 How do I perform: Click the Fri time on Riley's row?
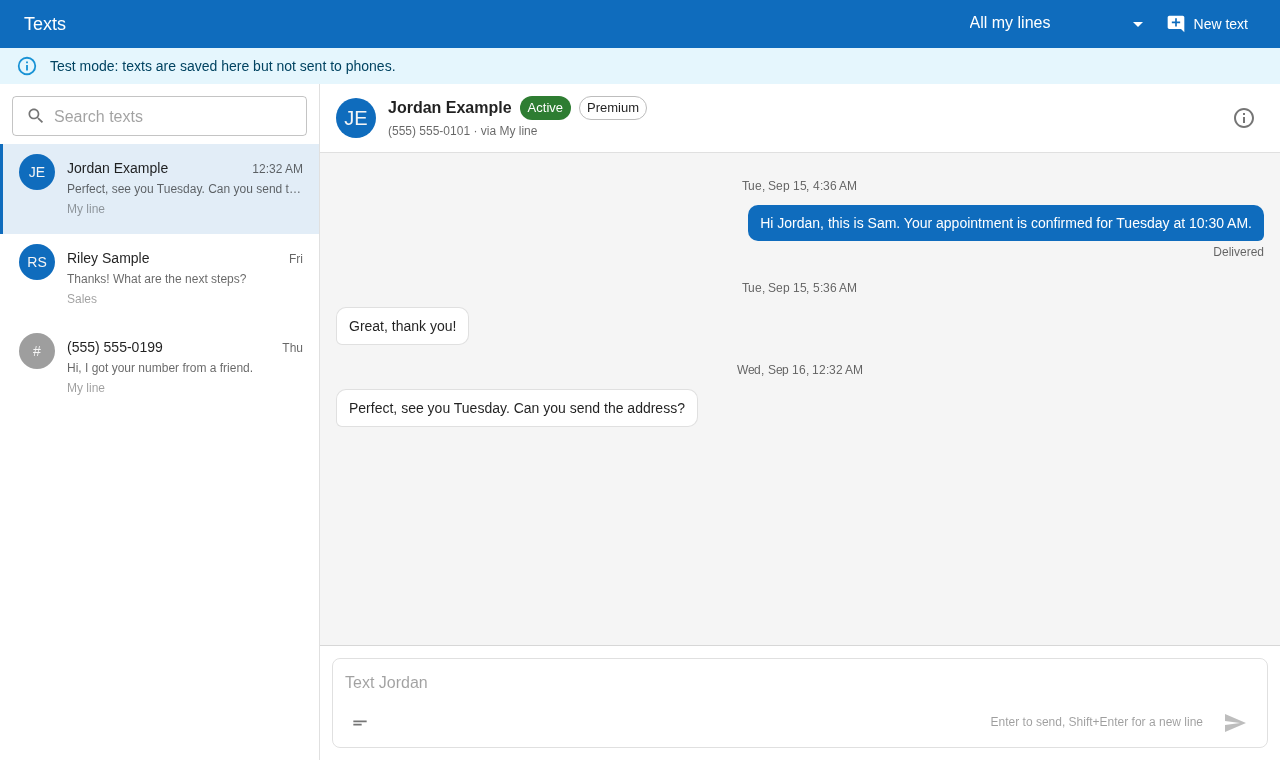point(296,259)
